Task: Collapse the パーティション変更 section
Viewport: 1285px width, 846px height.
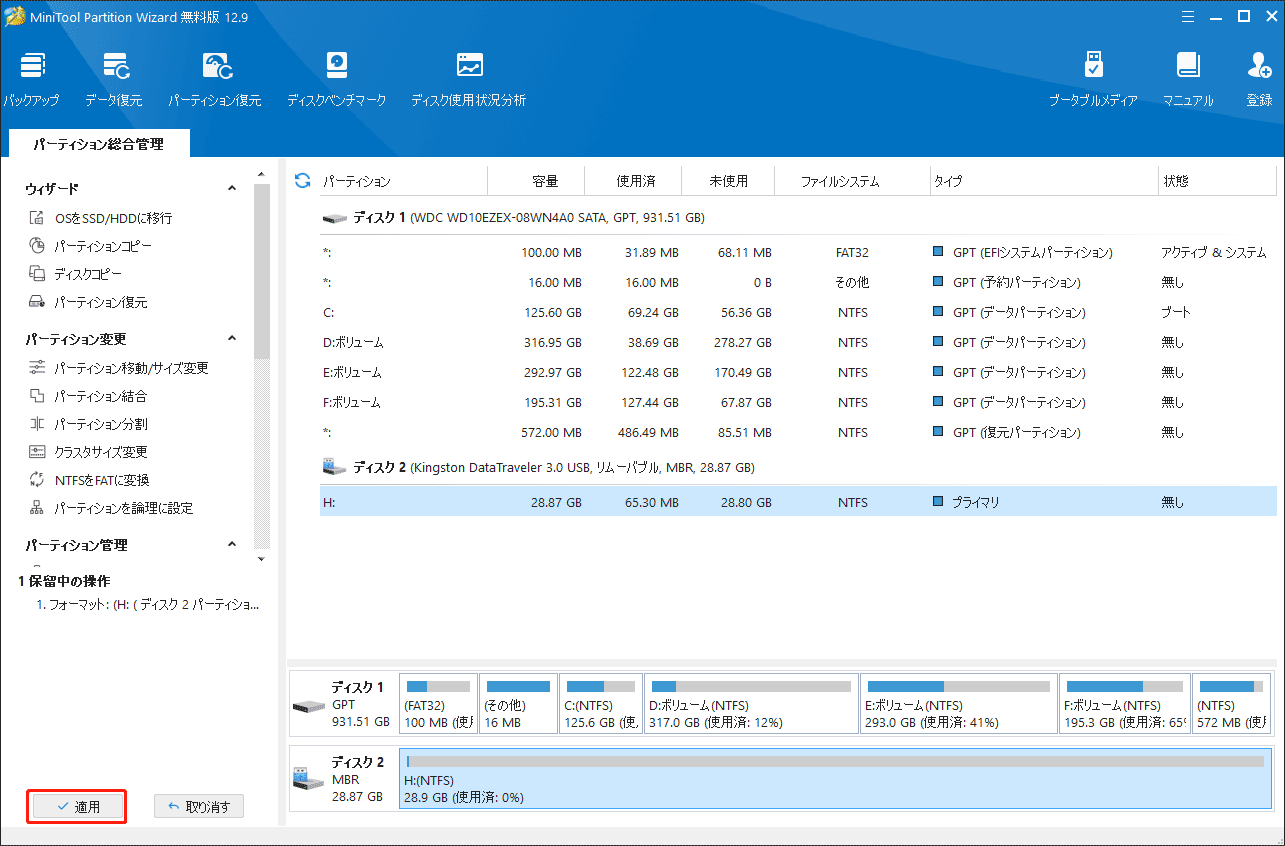Action: pos(232,339)
